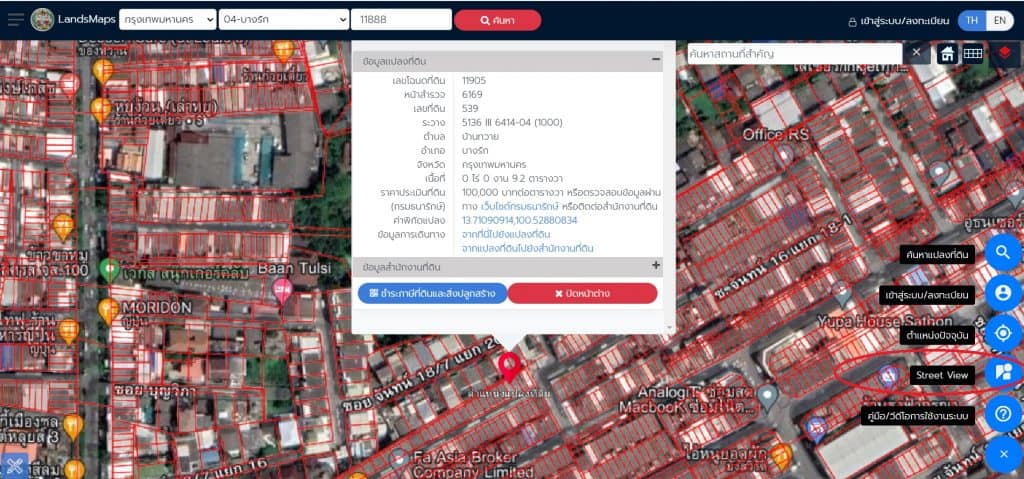
Task: Open Street View mode
Action: 1003,373
